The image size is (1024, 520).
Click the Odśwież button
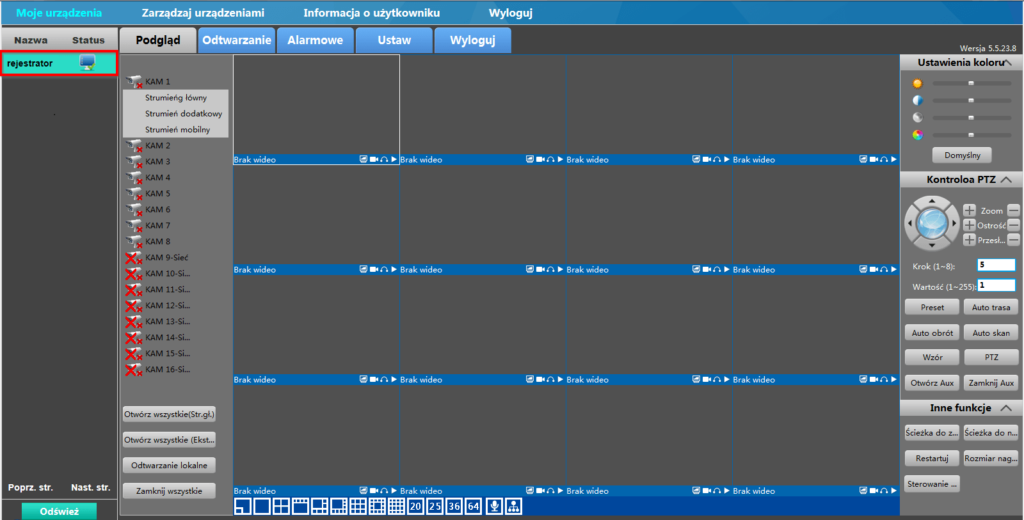[x=59, y=511]
